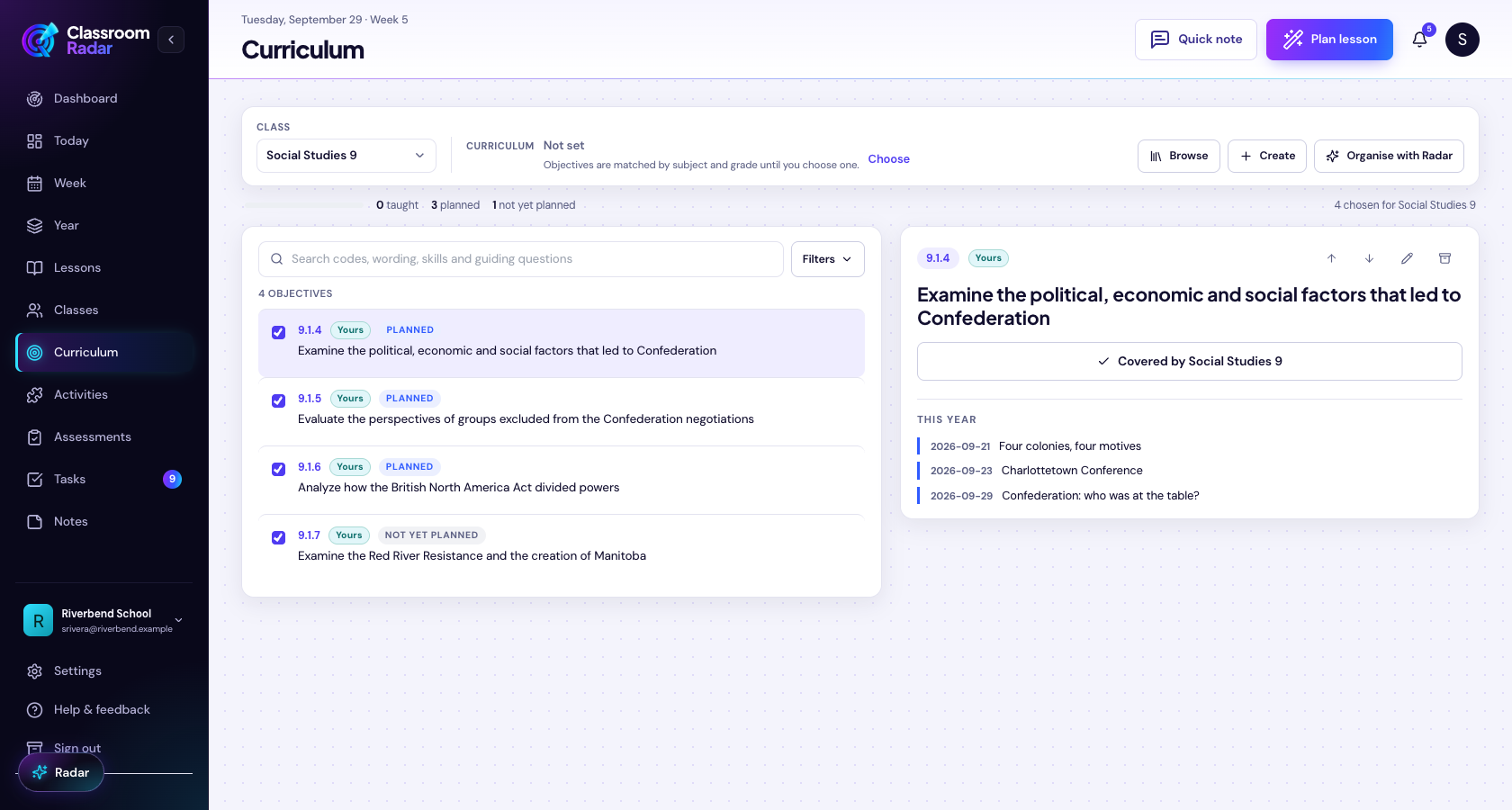Uncheck objective 9.1.5 checkbox
1512x810 pixels.
[x=279, y=400]
